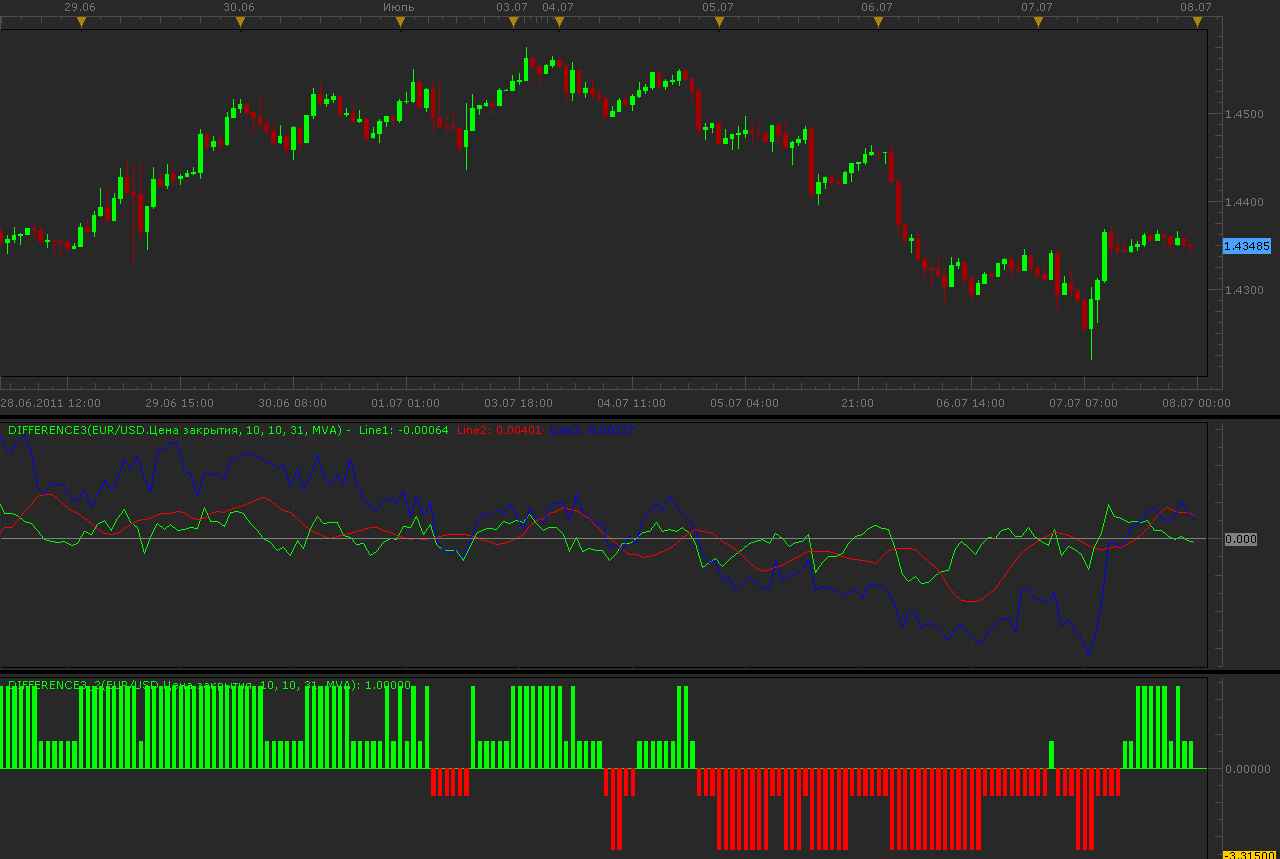Click the 04.07 day marker triangle
The image size is (1280, 859).
tap(559, 22)
